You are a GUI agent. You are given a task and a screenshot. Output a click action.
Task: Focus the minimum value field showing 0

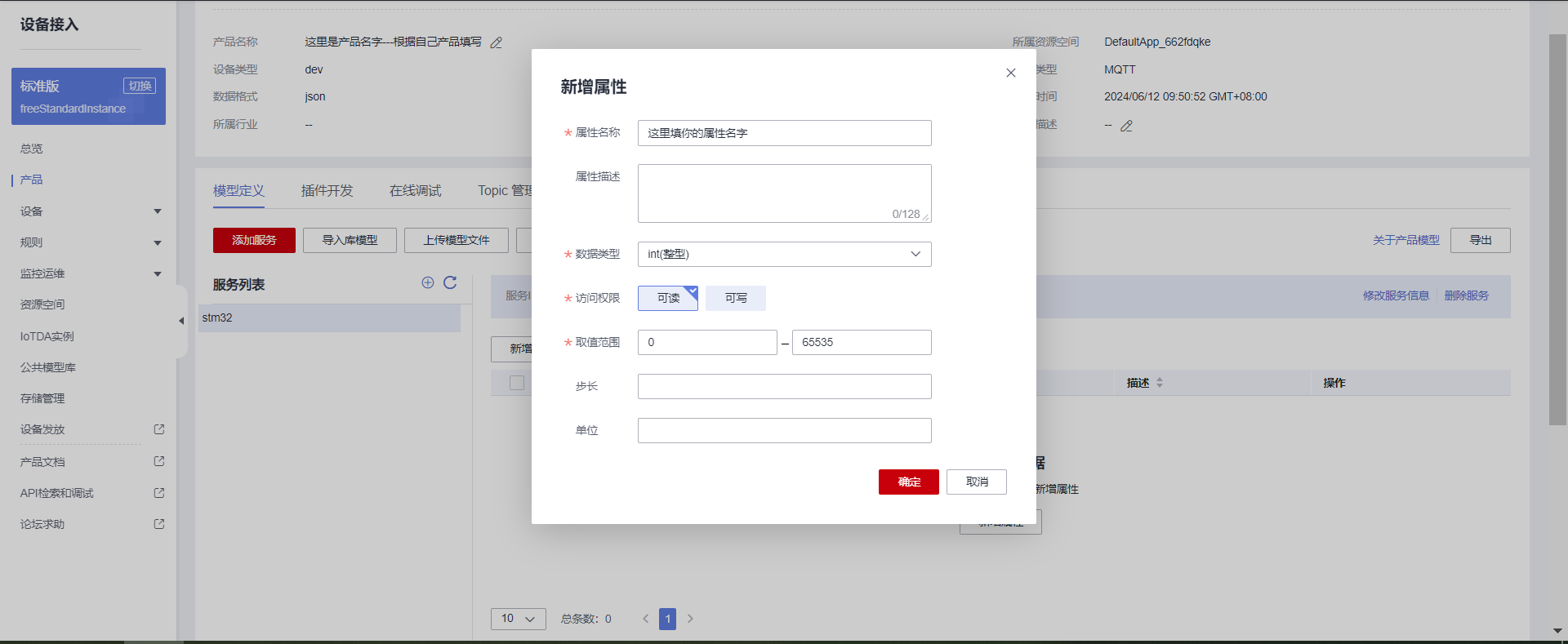pos(707,342)
